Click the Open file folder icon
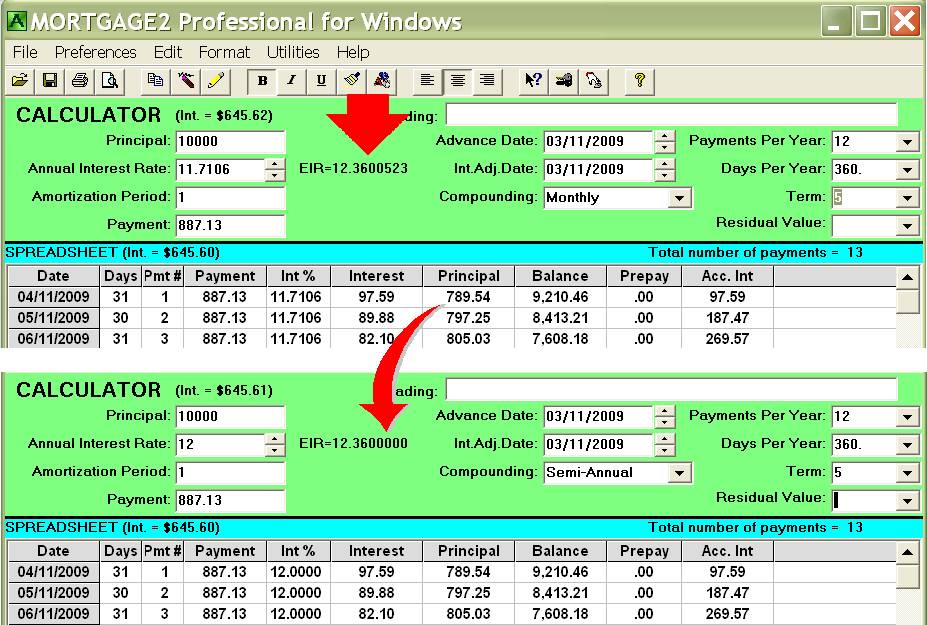 point(20,81)
